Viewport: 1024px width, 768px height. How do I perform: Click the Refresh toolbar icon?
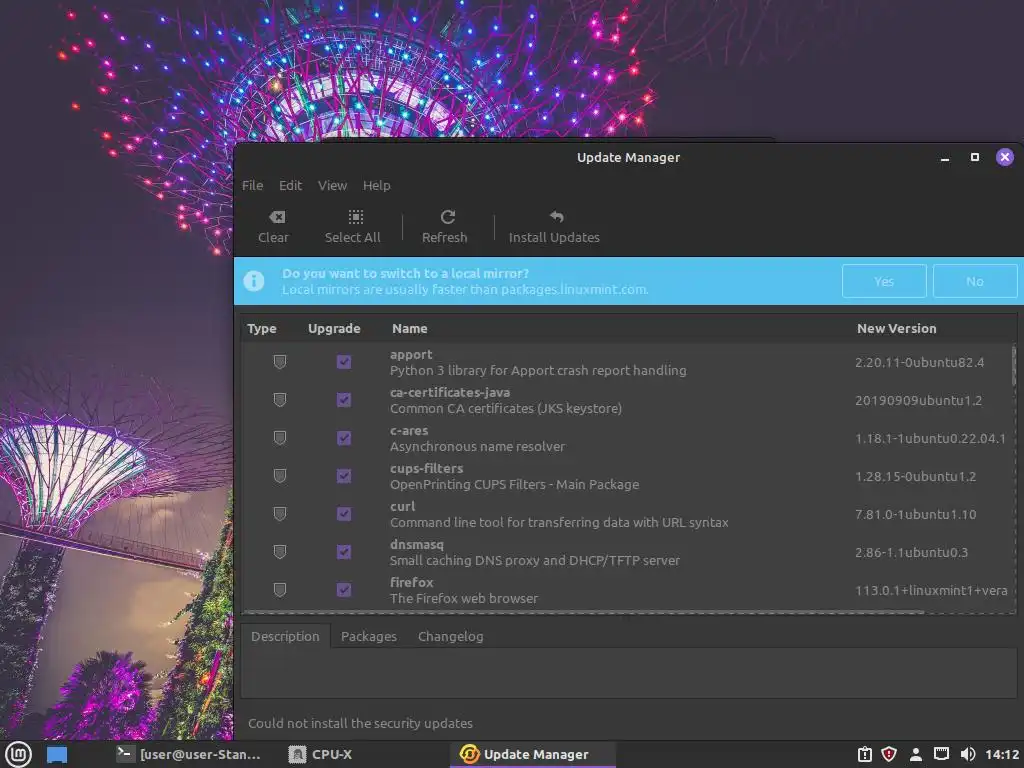click(x=448, y=217)
